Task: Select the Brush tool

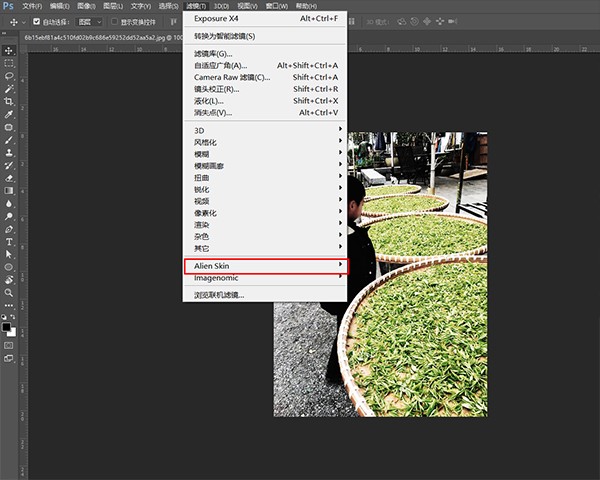Action: [x=9, y=140]
